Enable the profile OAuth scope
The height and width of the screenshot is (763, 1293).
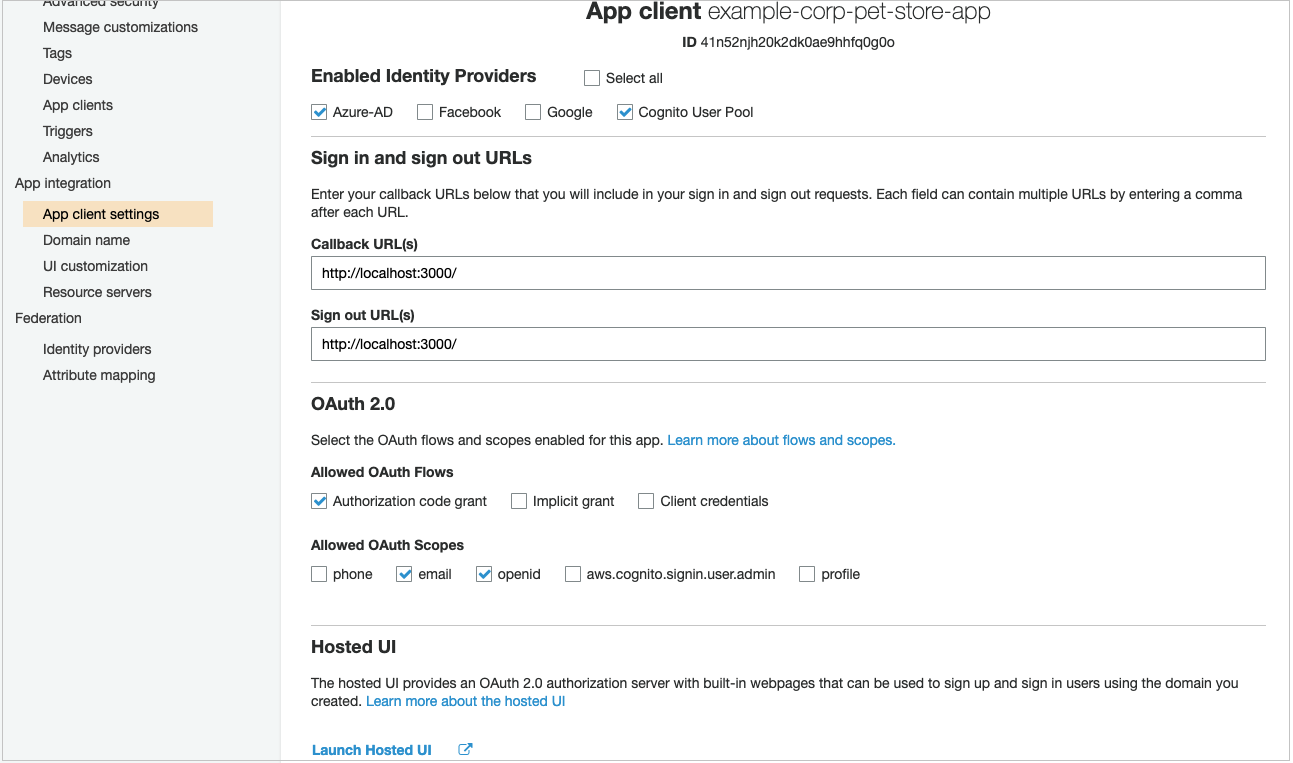click(x=805, y=573)
